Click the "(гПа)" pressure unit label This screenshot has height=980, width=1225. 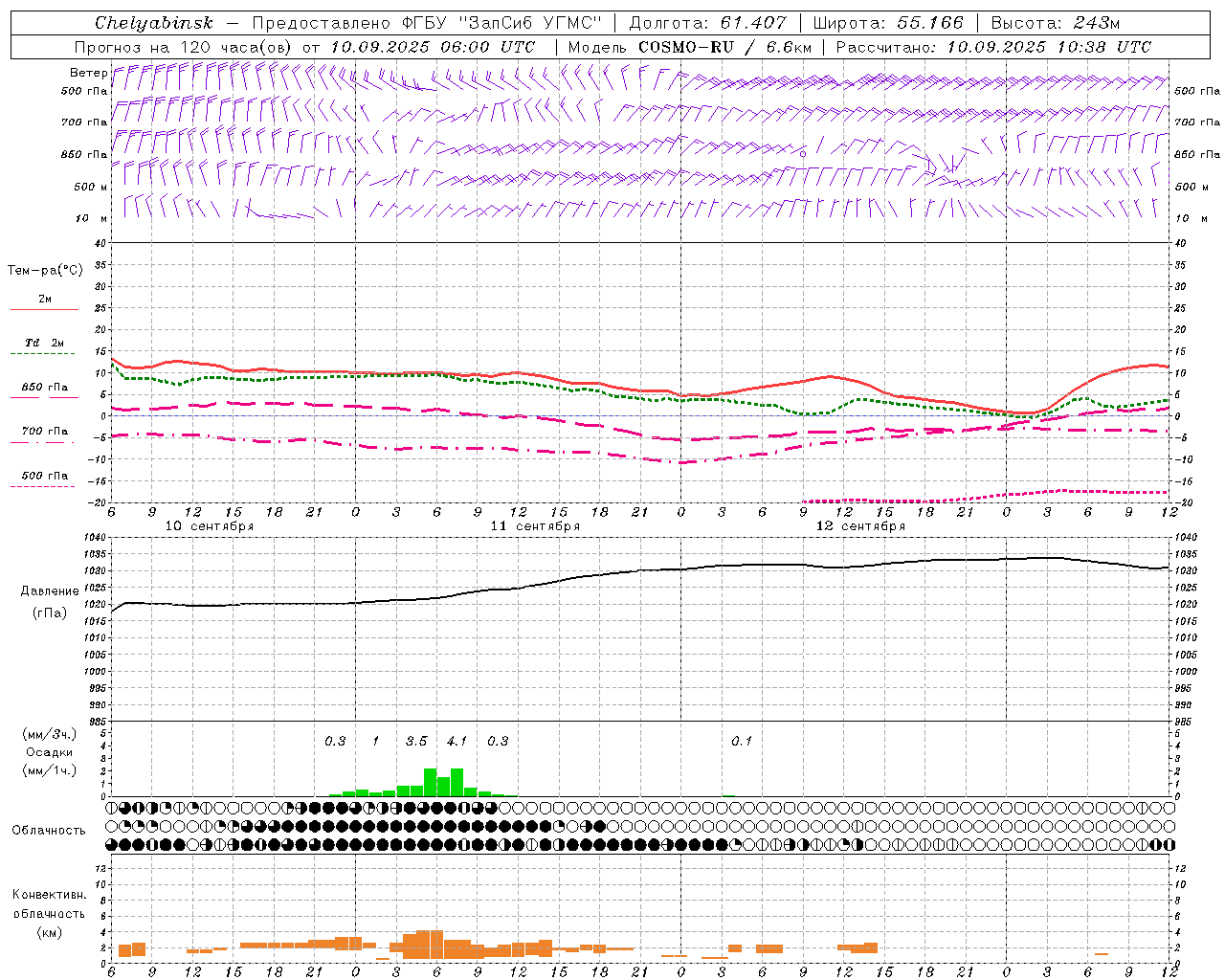tap(50, 613)
